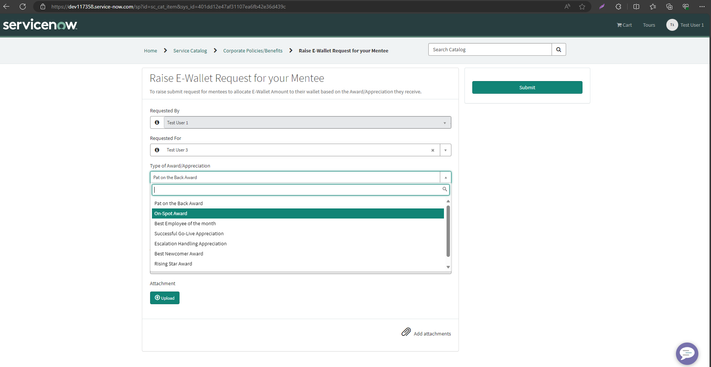Click the Upload attachment button
Screen dimensions: 711x367
pos(165,298)
